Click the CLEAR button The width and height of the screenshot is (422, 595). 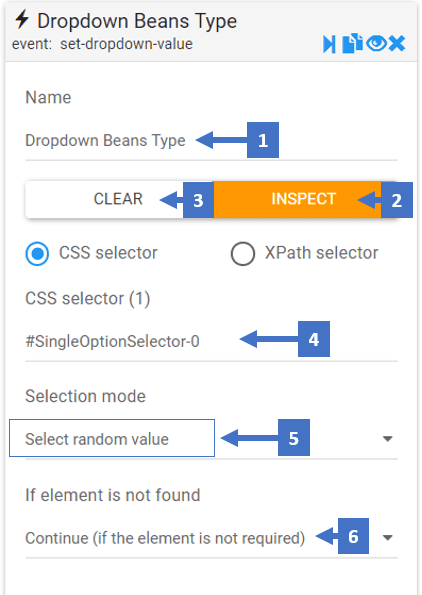(119, 199)
